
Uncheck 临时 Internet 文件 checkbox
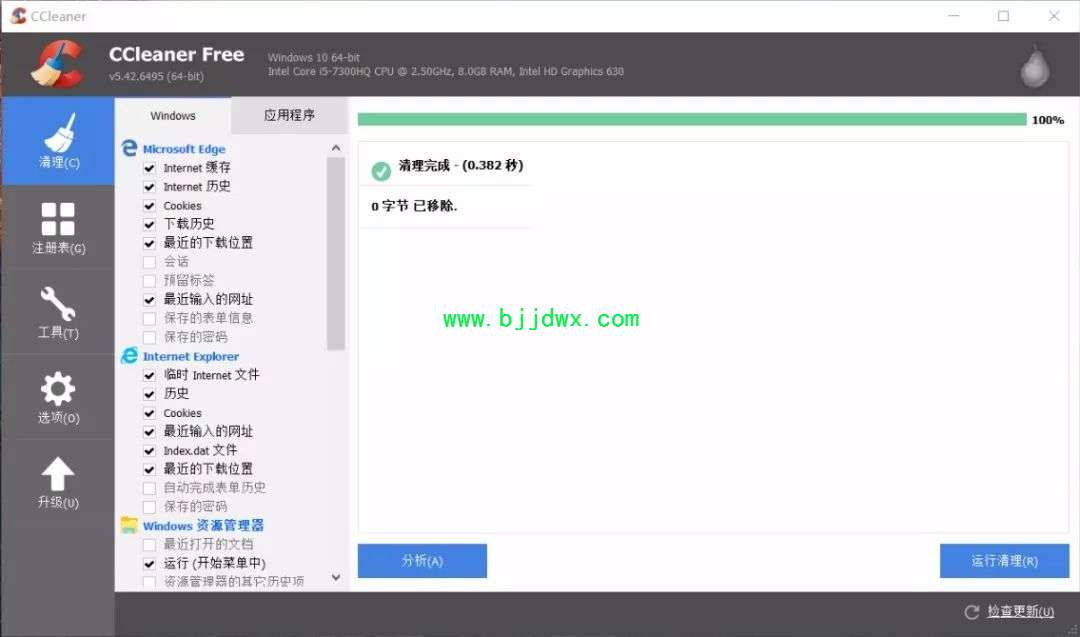(149, 375)
